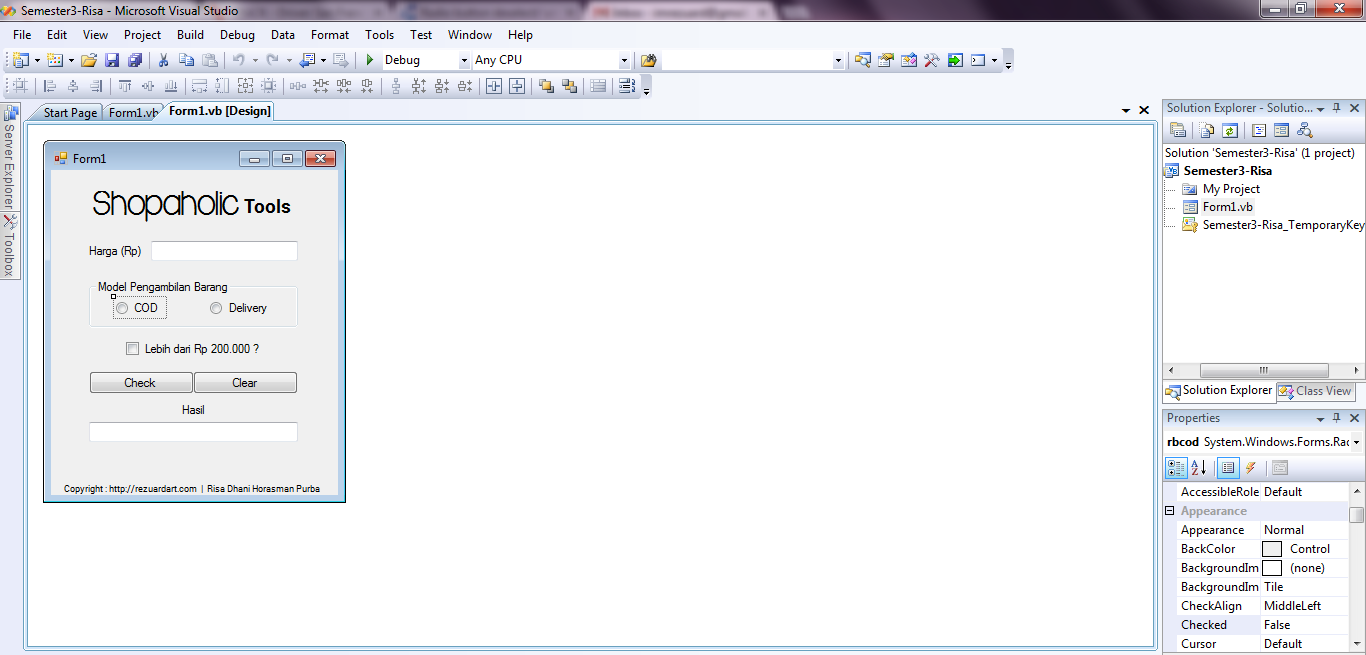The height and width of the screenshot is (655, 1366).
Task: Click Center Horizontally layout icon
Action: [x=494, y=86]
